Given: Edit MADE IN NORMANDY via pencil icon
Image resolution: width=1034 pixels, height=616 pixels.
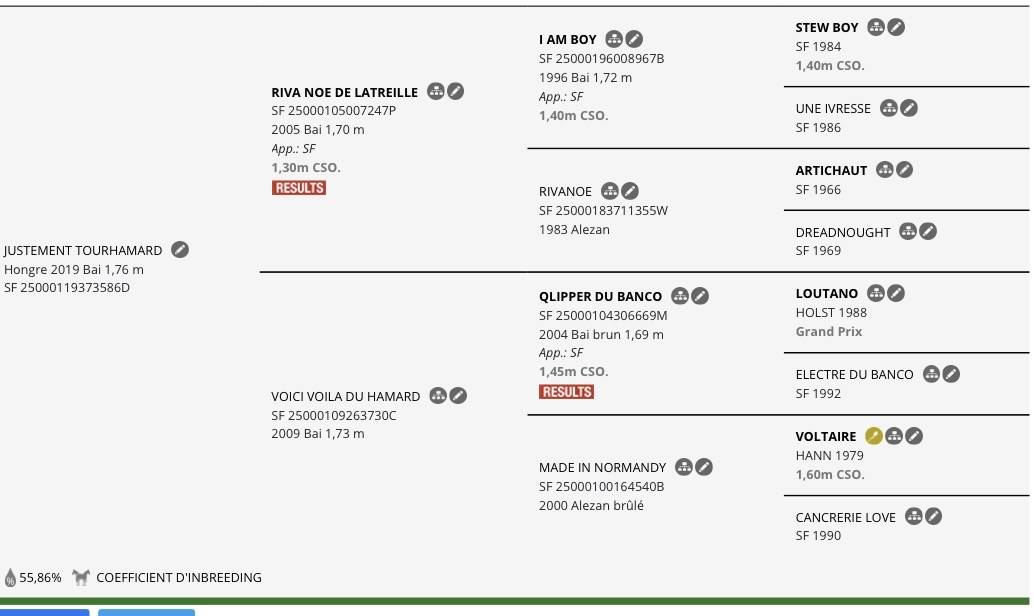Looking at the screenshot, I should [704, 467].
